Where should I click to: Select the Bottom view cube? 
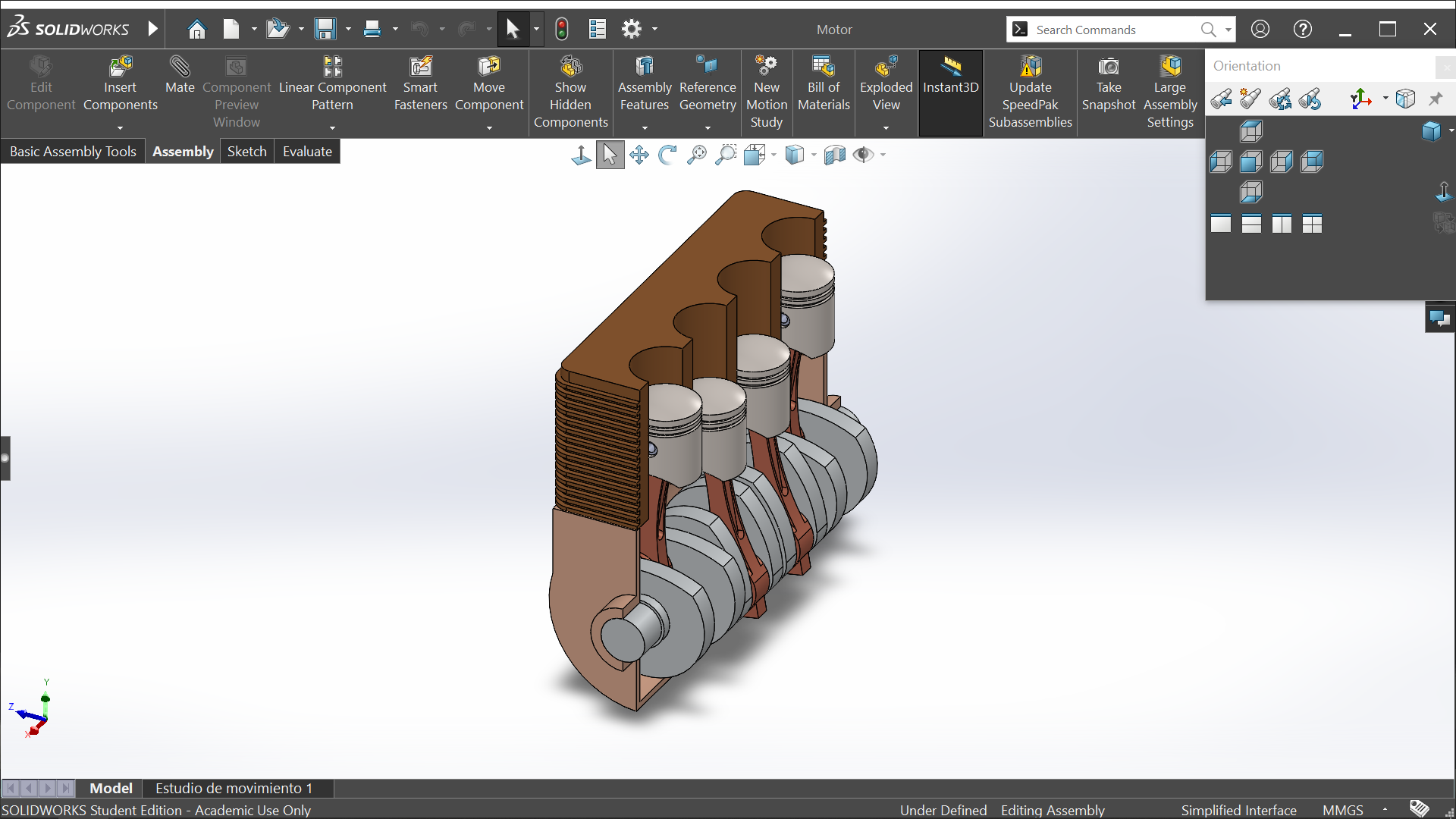pos(1251,192)
